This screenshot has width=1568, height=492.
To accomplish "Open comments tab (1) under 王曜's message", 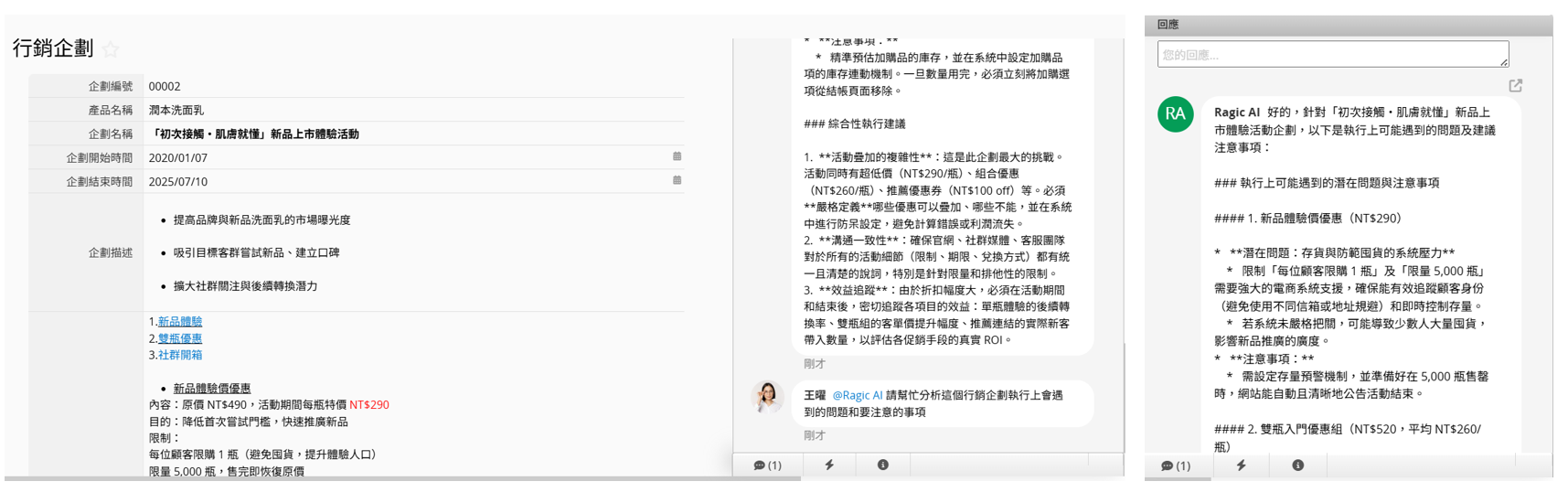I will tap(767, 465).
